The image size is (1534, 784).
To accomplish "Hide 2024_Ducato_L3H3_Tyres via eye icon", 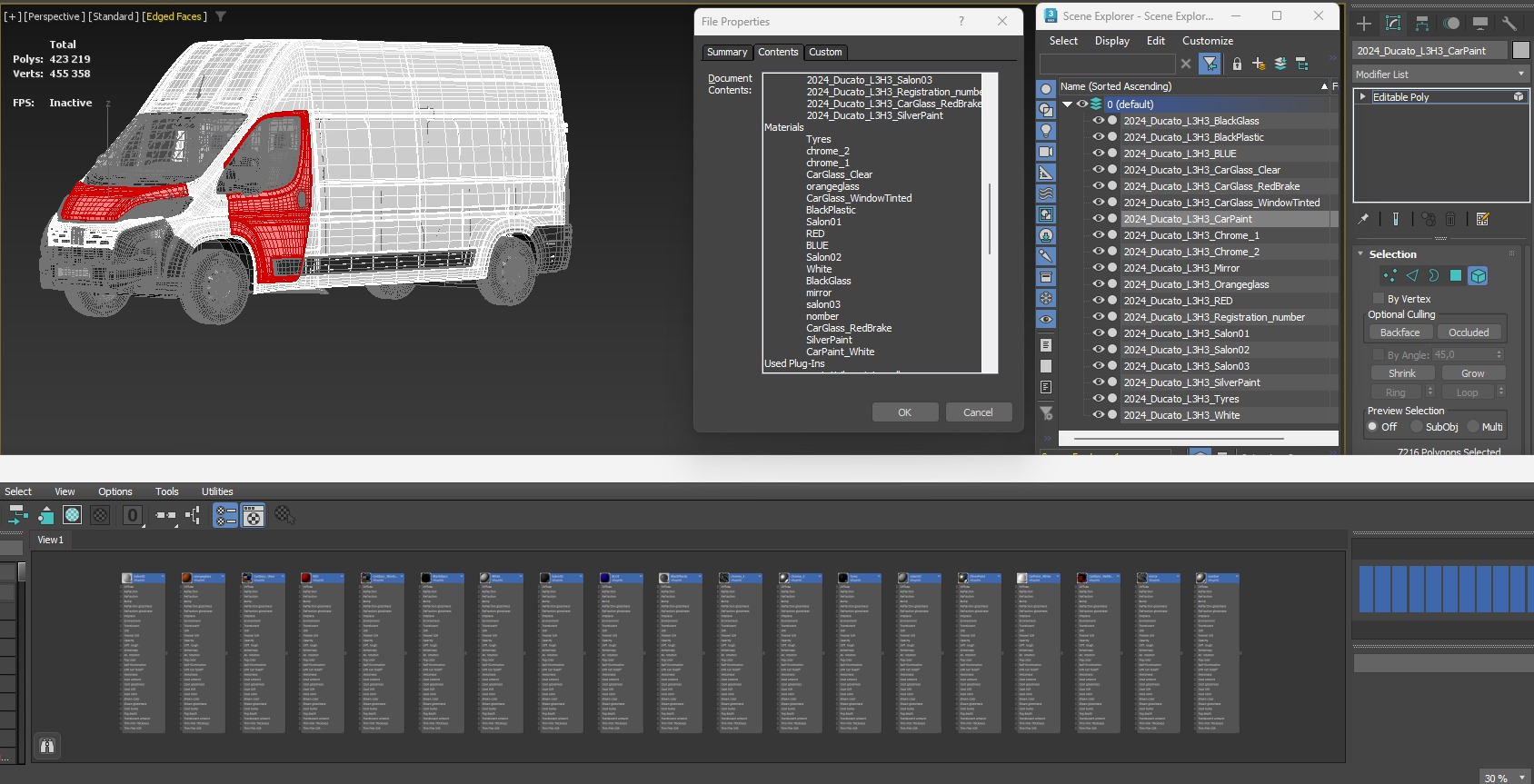I will [x=1098, y=399].
